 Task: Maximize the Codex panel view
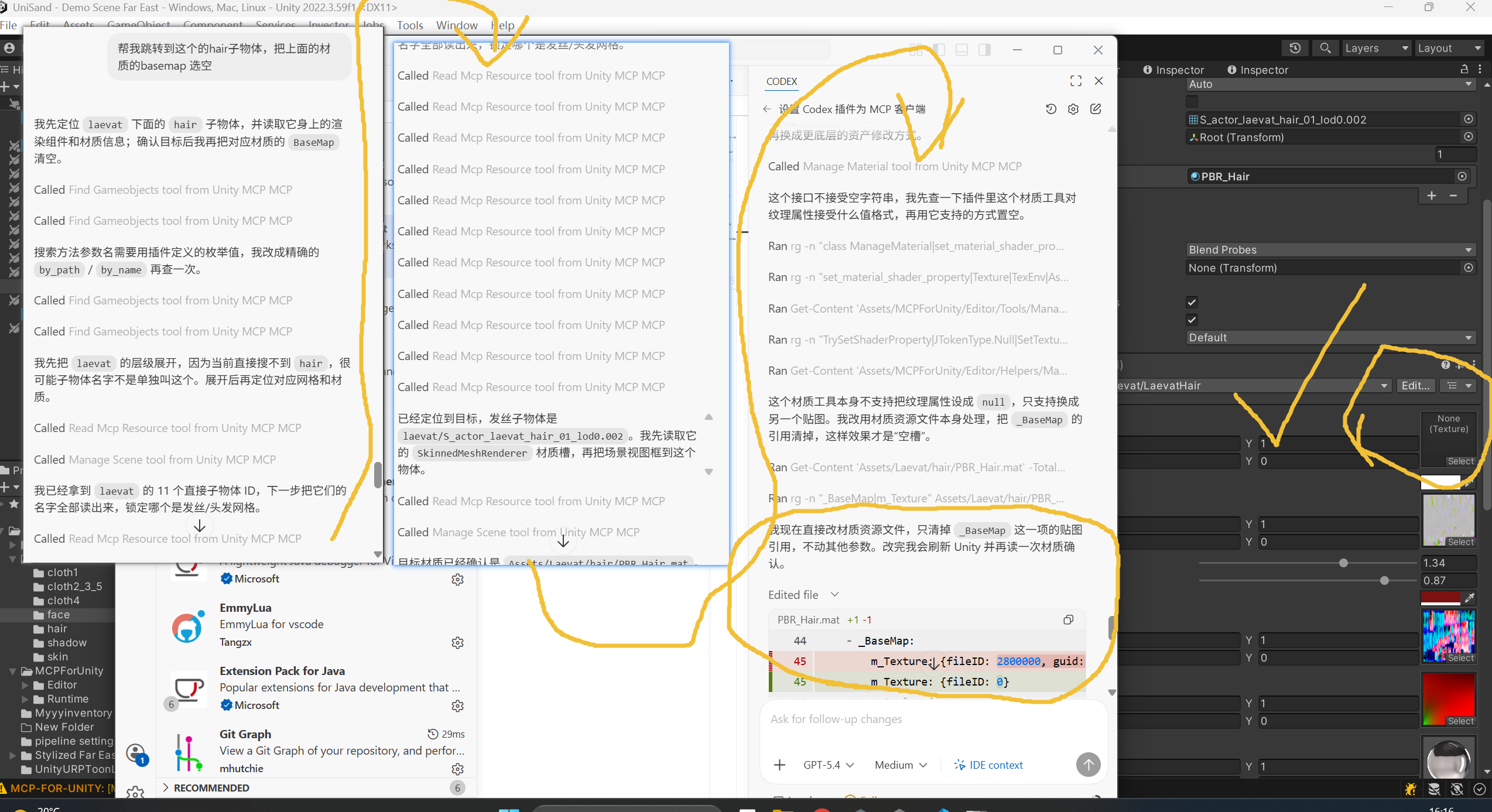tap(1076, 81)
